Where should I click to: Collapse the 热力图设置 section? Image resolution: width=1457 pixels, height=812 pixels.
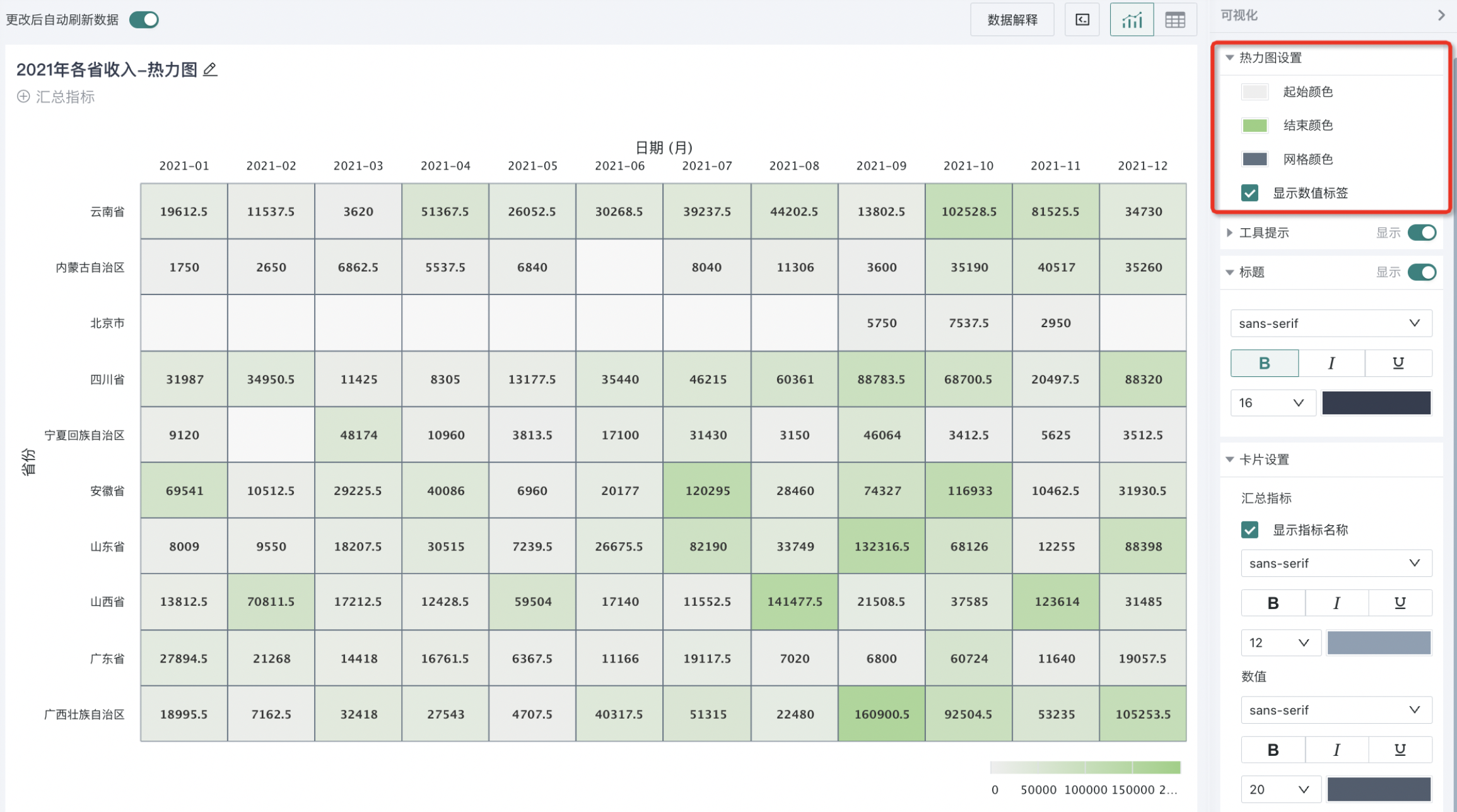(1229, 57)
